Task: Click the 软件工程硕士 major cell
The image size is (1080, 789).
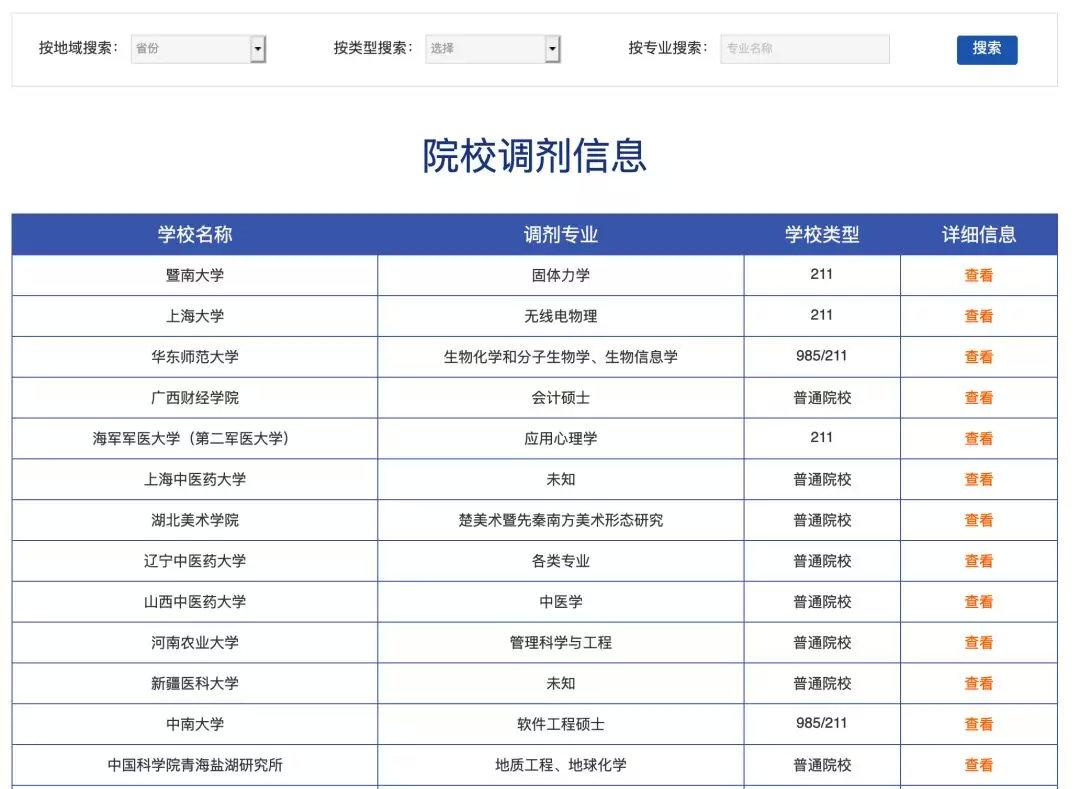Action: (561, 724)
